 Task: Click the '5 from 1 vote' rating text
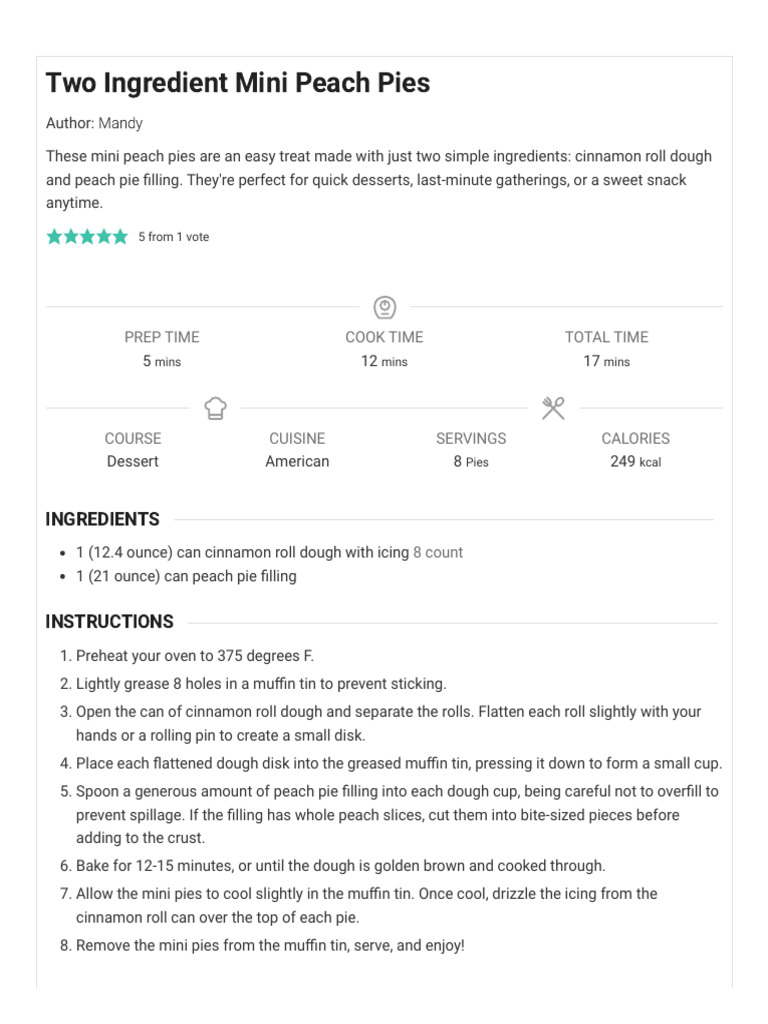(174, 236)
